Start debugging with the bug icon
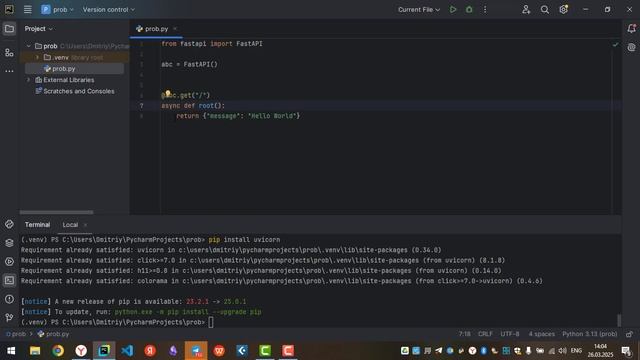The width and height of the screenshot is (640, 360). [469, 9]
